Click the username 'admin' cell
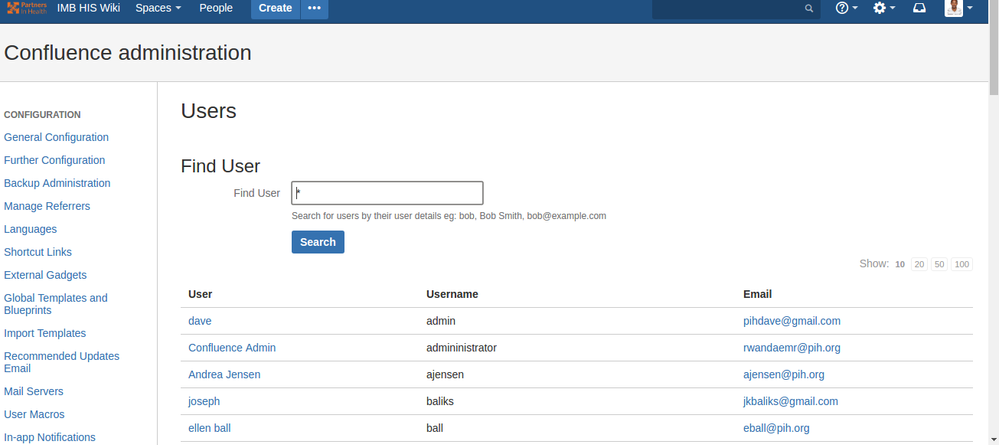Viewport: 999px width, 445px height. (441, 321)
